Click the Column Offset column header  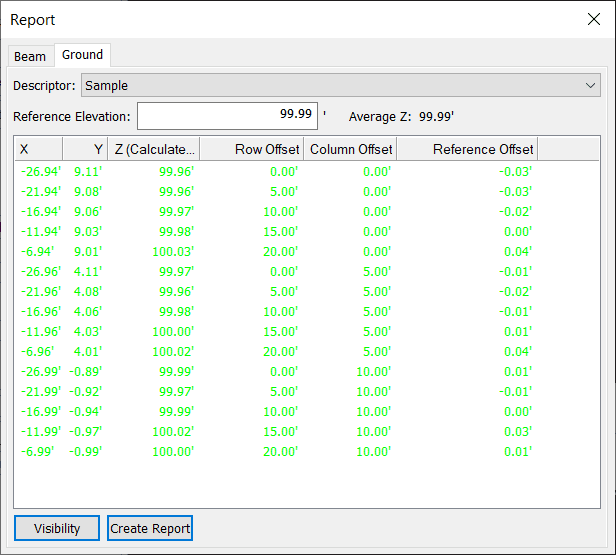click(x=350, y=149)
